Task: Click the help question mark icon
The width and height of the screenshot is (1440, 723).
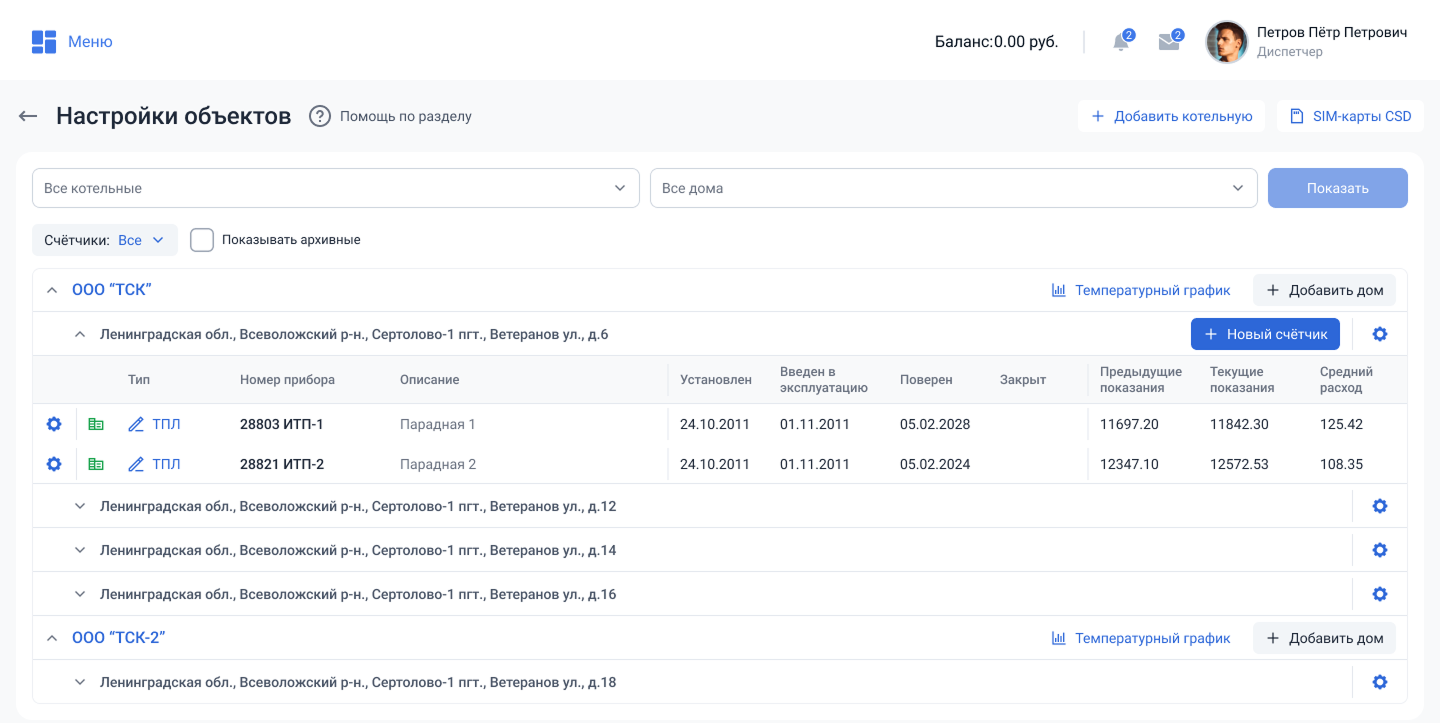Action: pyautogui.click(x=319, y=116)
